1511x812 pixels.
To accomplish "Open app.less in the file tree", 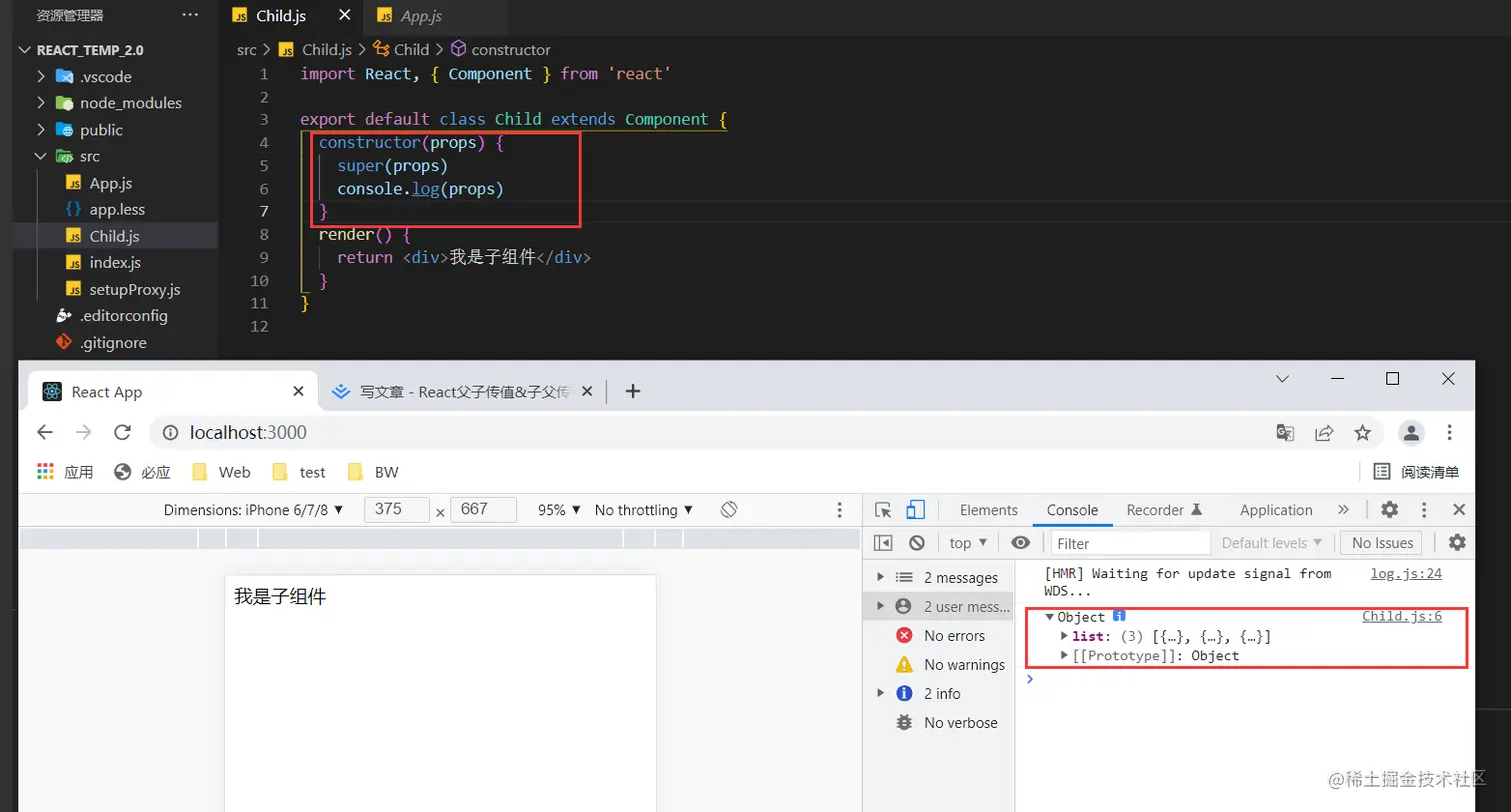I will coord(115,209).
